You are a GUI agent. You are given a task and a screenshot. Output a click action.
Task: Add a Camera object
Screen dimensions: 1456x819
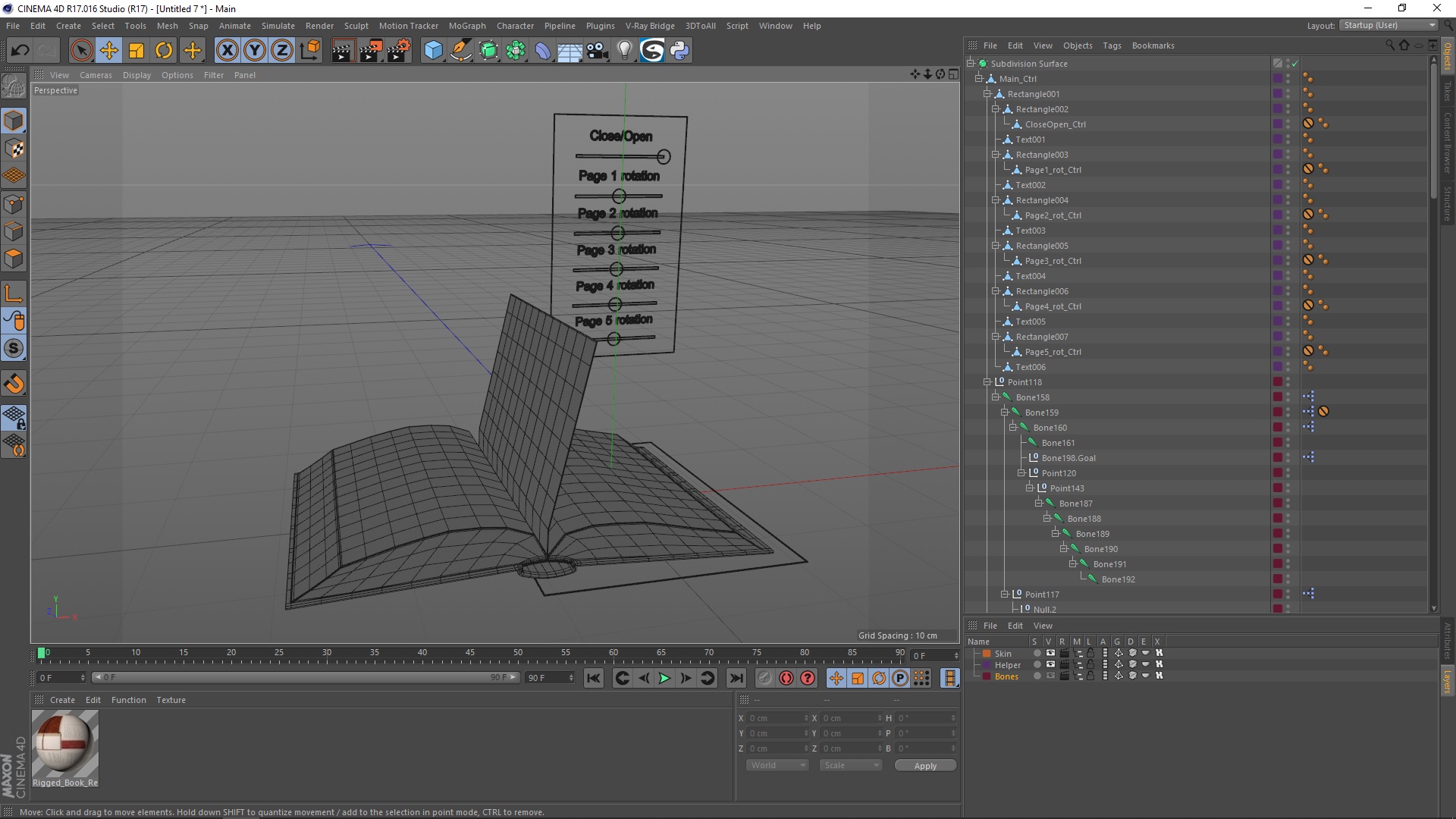[598, 51]
